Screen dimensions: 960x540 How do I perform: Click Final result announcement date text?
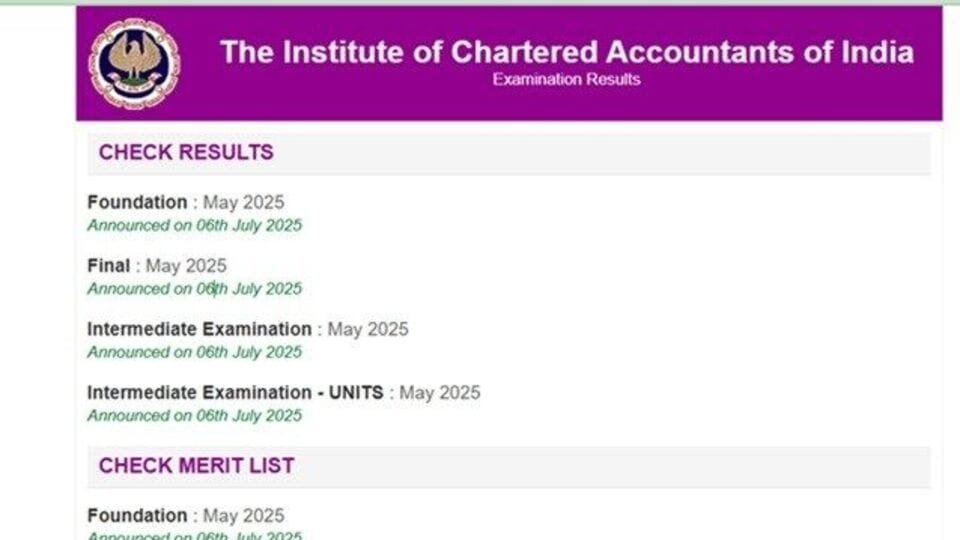pyautogui.click(x=194, y=289)
